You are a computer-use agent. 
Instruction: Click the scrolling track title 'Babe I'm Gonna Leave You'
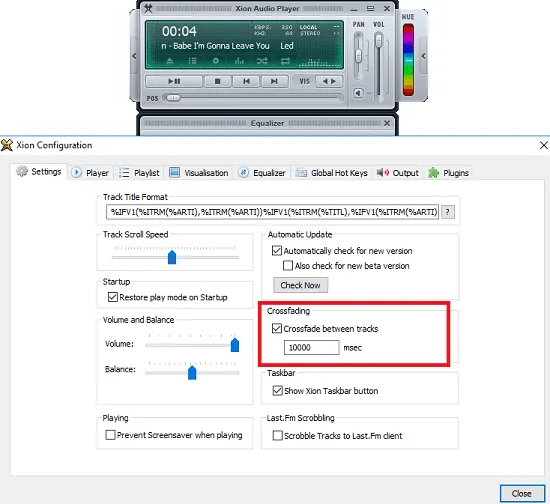pos(221,46)
